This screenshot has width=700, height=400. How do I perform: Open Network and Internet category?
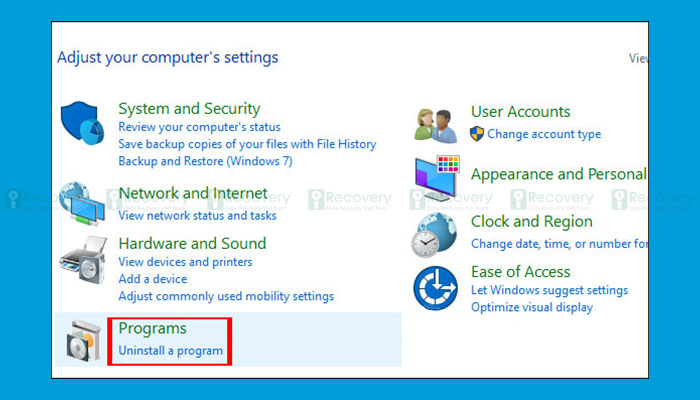pyautogui.click(x=193, y=193)
